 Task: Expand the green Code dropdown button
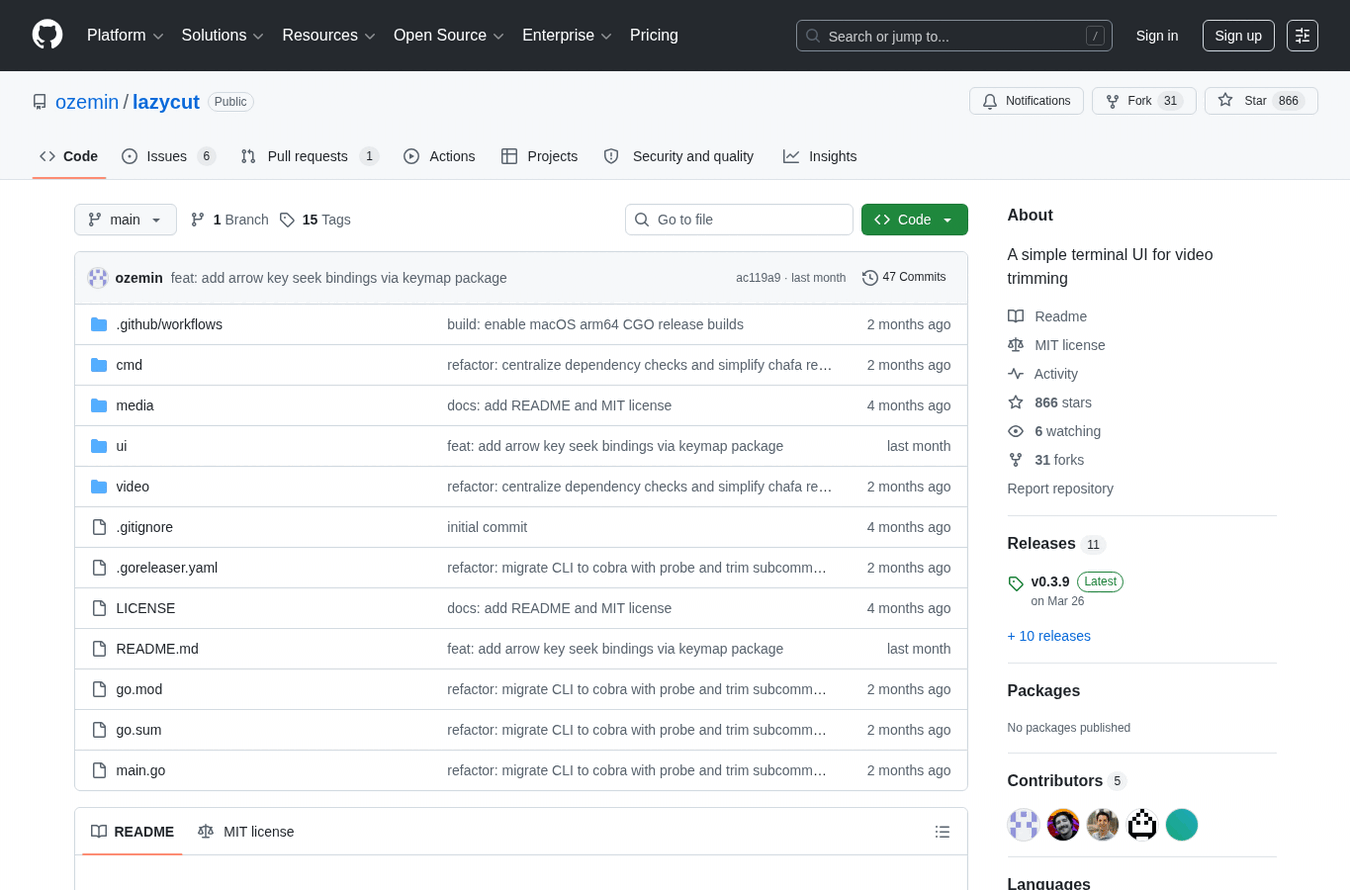tap(914, 220)
